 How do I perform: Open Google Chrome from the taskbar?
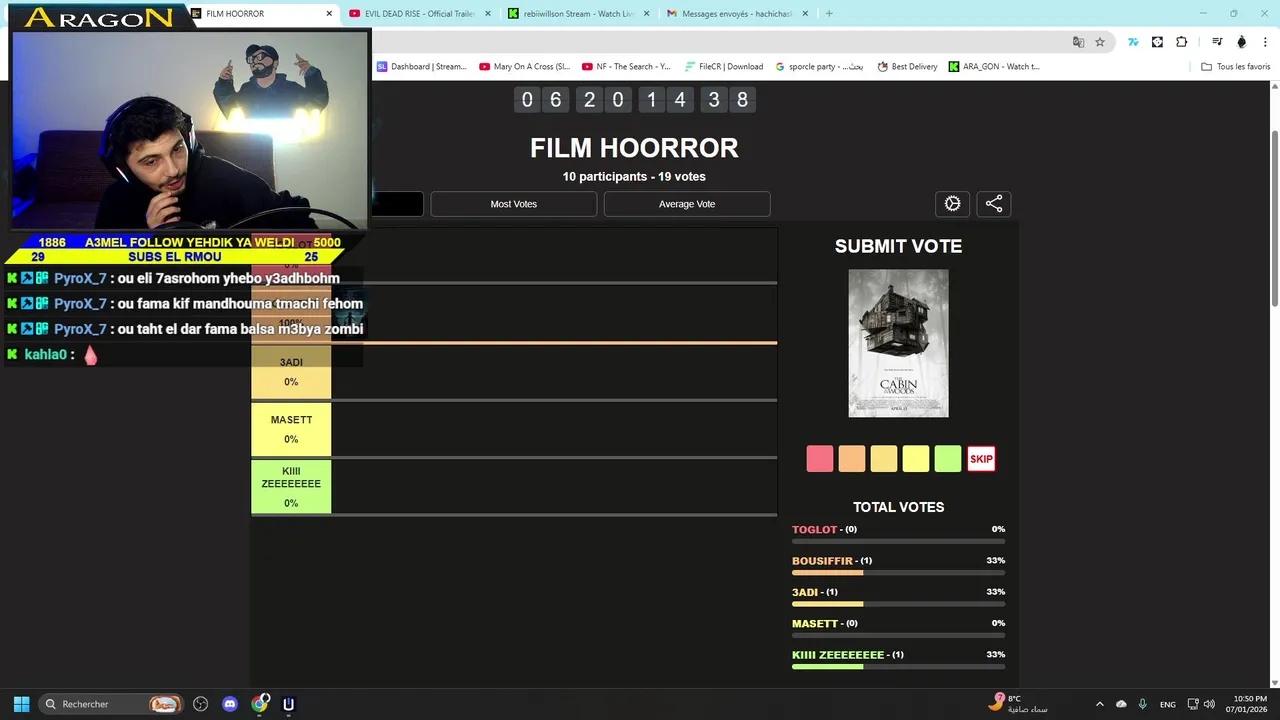pyautogui.click(x=260, y=704)
